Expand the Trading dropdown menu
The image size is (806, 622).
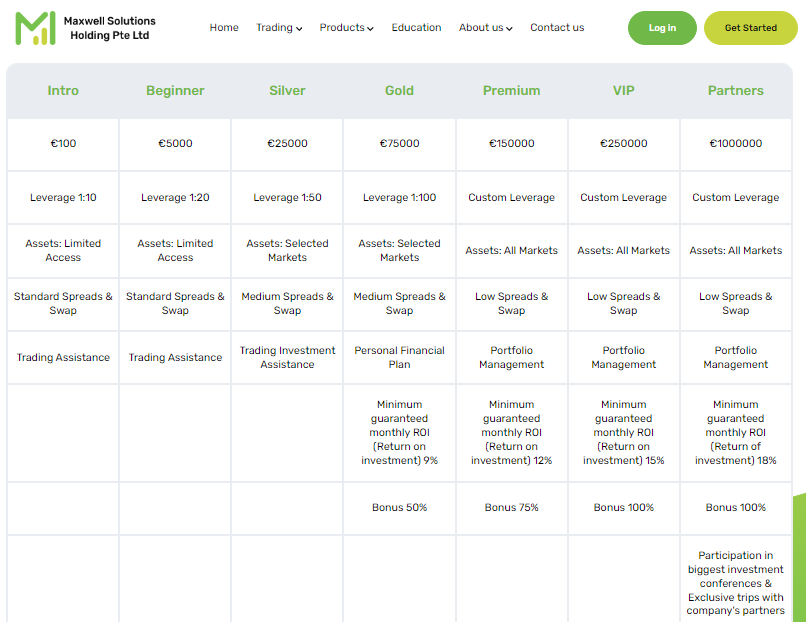(279, 28)
